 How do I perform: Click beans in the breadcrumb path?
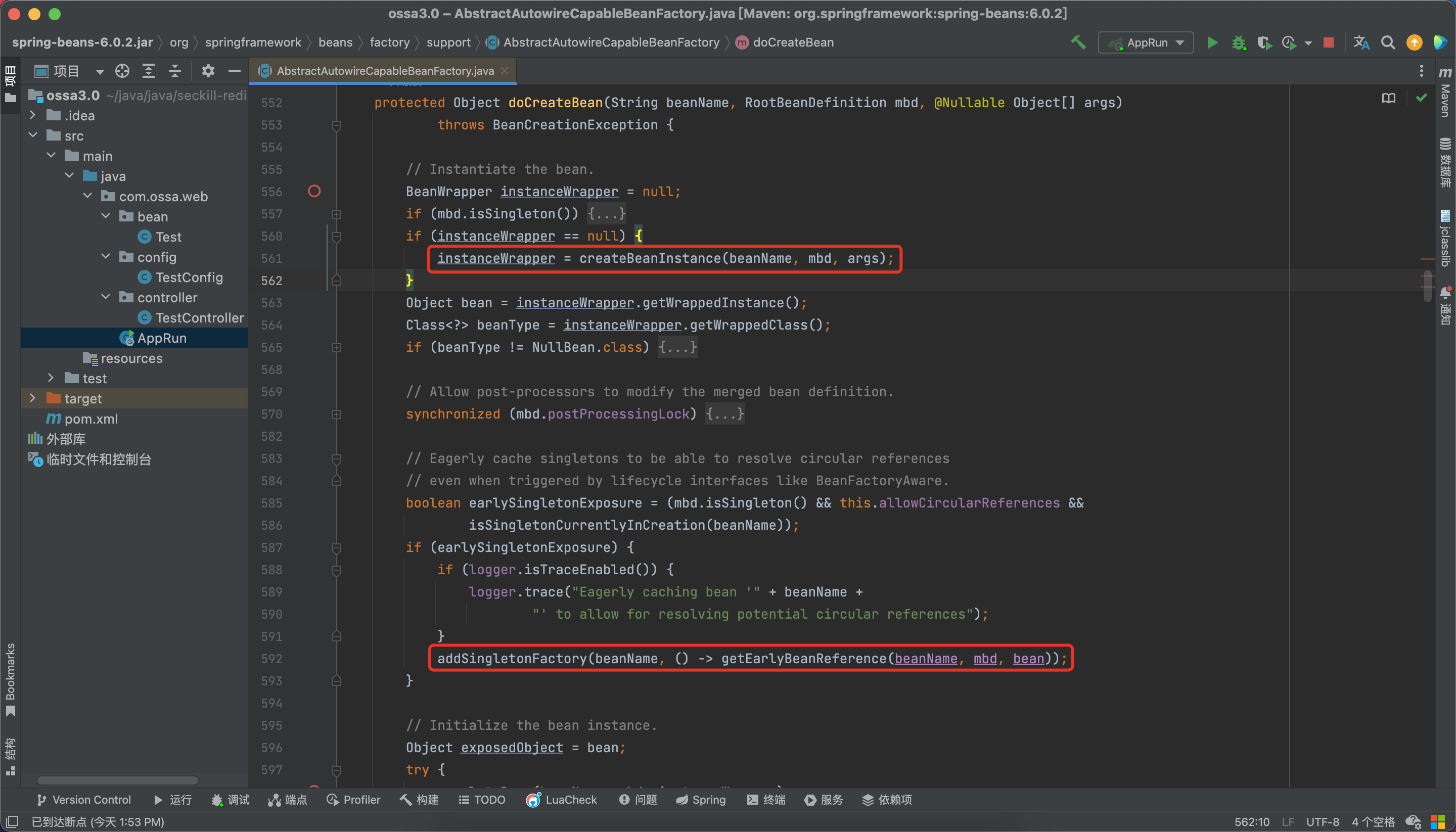tap(335, 42)
